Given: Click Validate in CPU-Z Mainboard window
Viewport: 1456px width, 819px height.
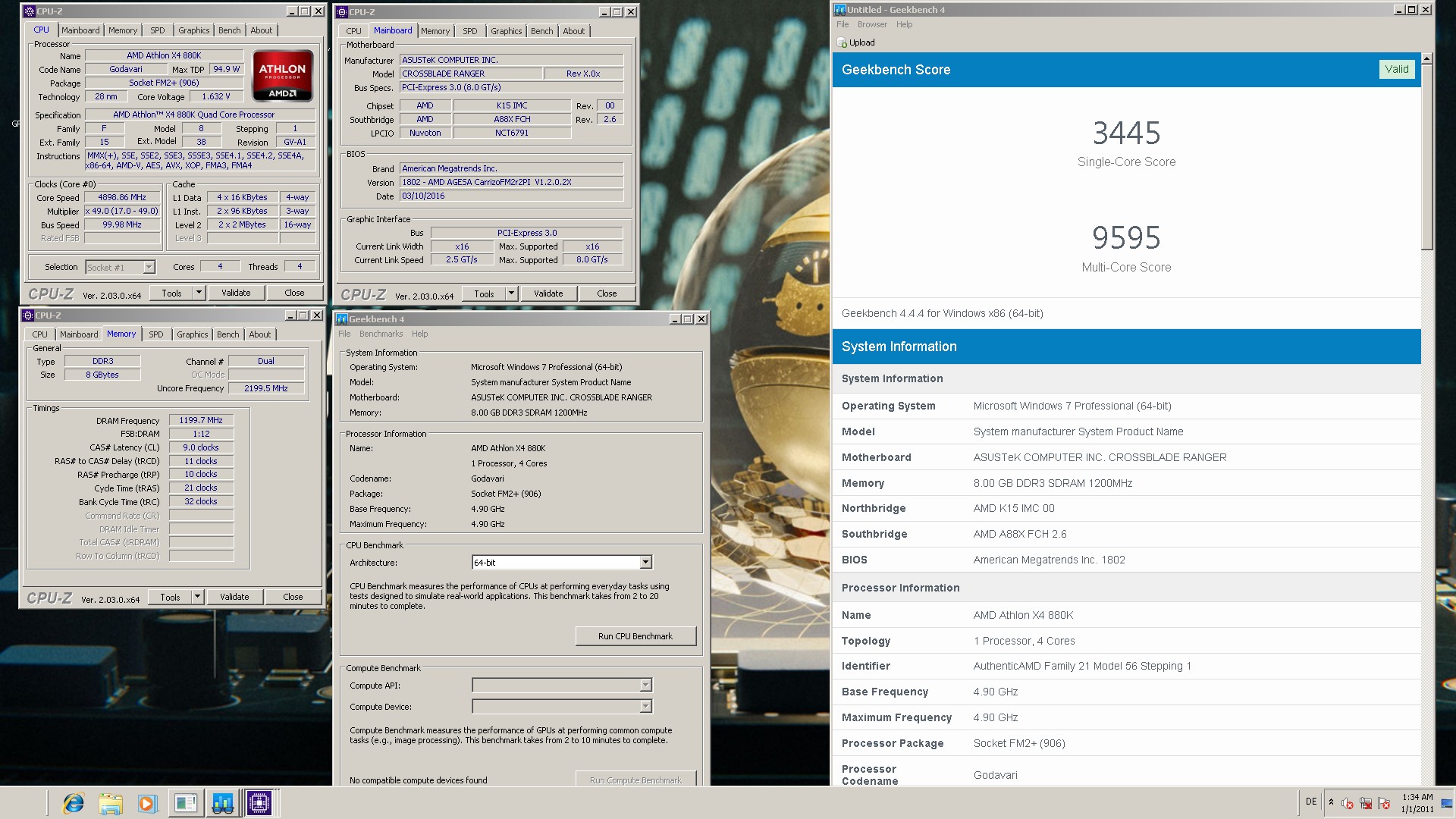Looking at the screenshot, I should pyautogui.click(x=548, y=293).
